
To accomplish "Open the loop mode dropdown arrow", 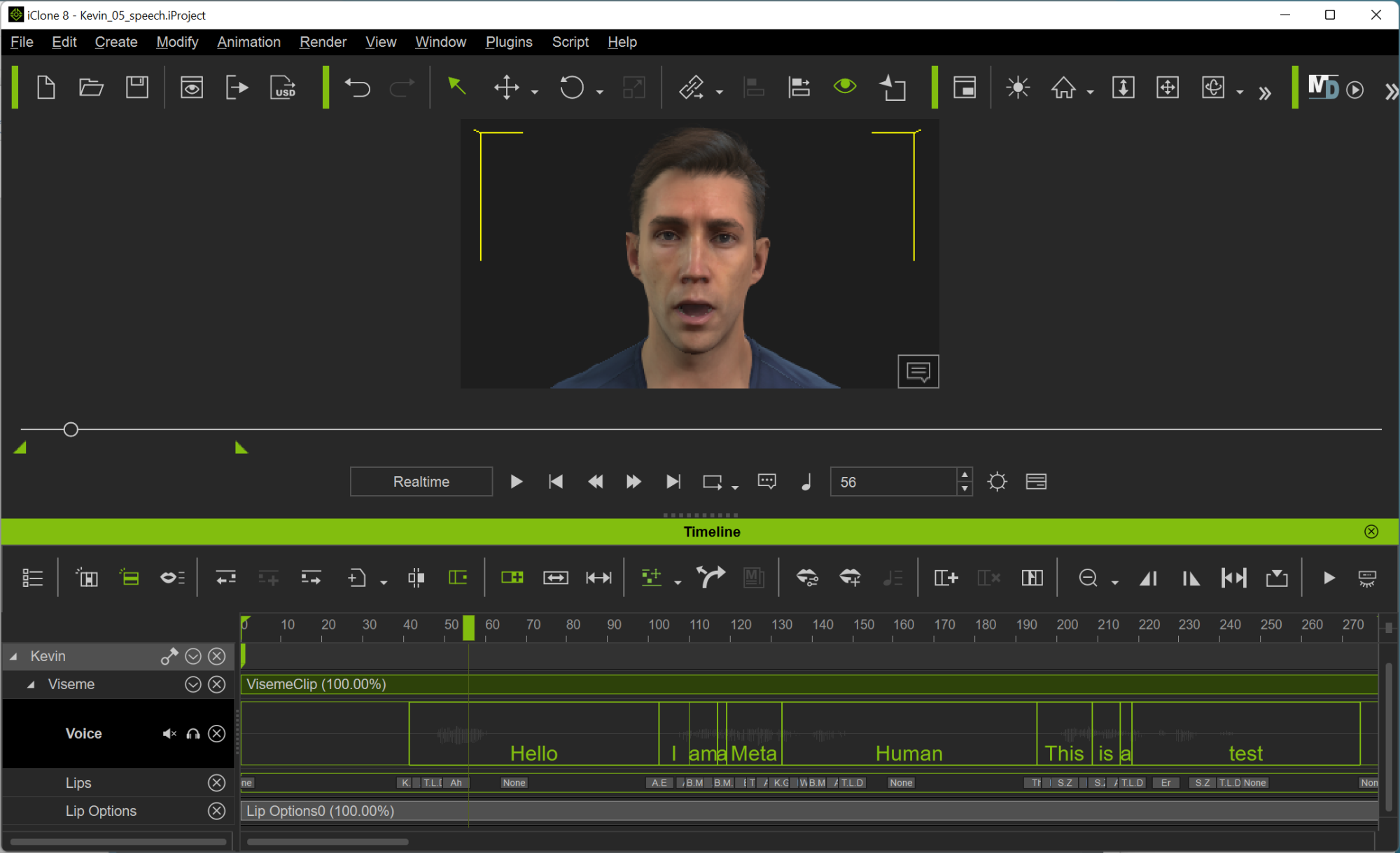I will 735,487.
